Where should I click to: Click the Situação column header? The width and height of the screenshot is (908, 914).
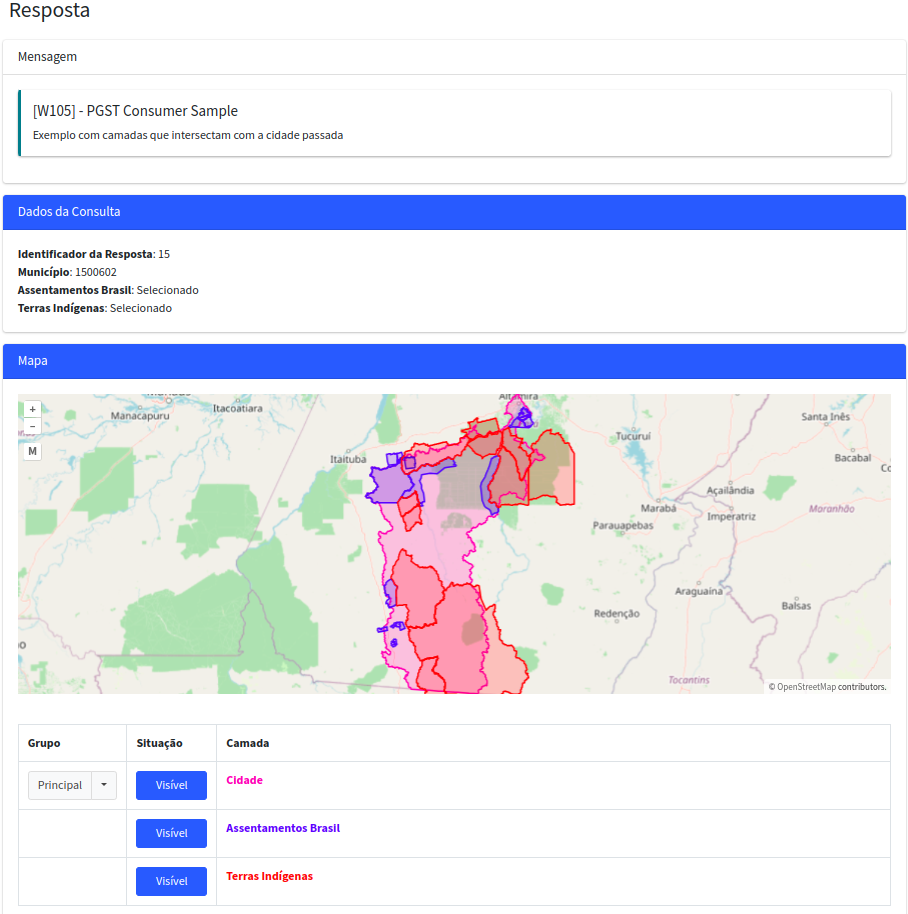point(158,743)
